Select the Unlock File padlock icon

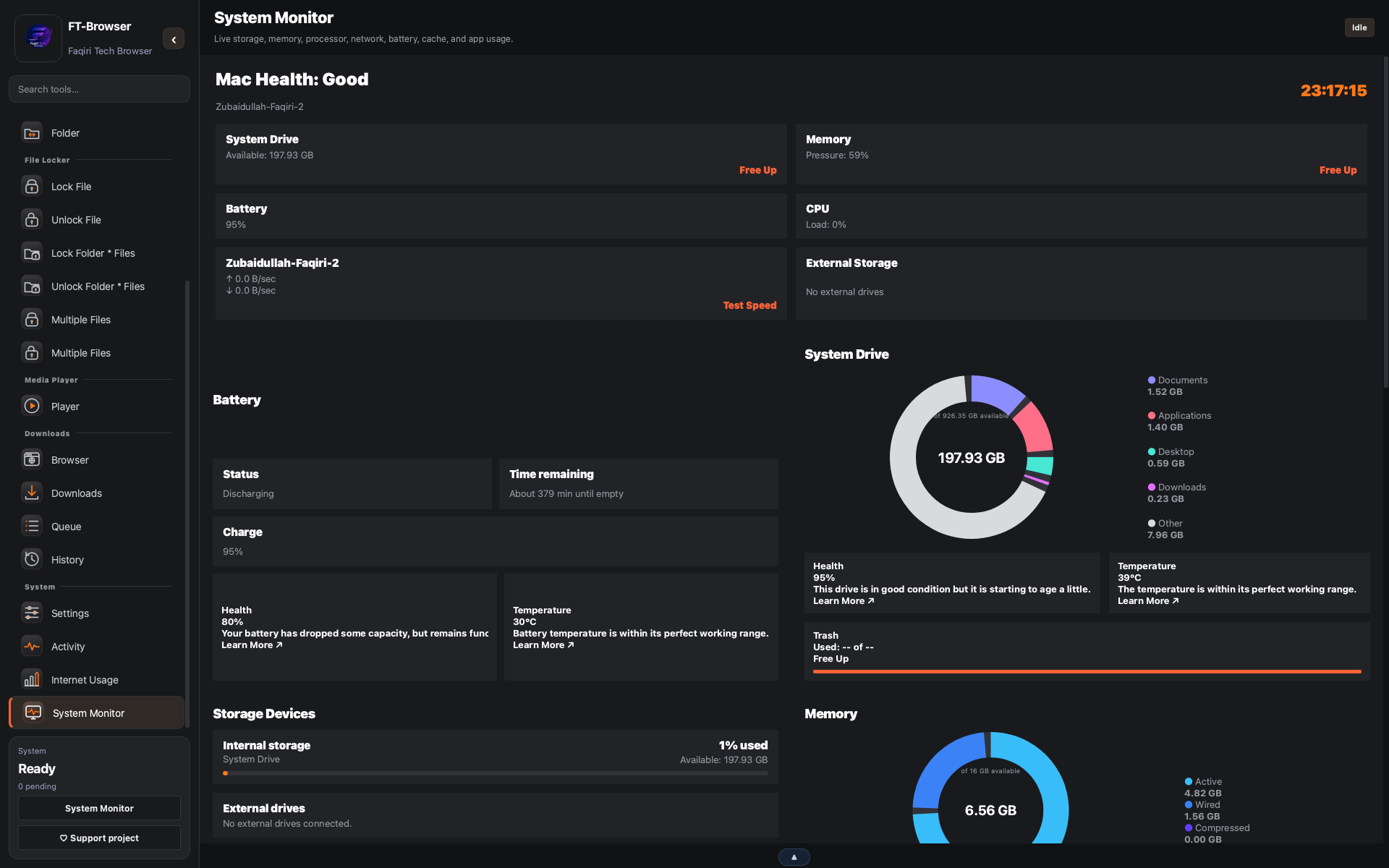pyautogui.click(x=32, y=220)
